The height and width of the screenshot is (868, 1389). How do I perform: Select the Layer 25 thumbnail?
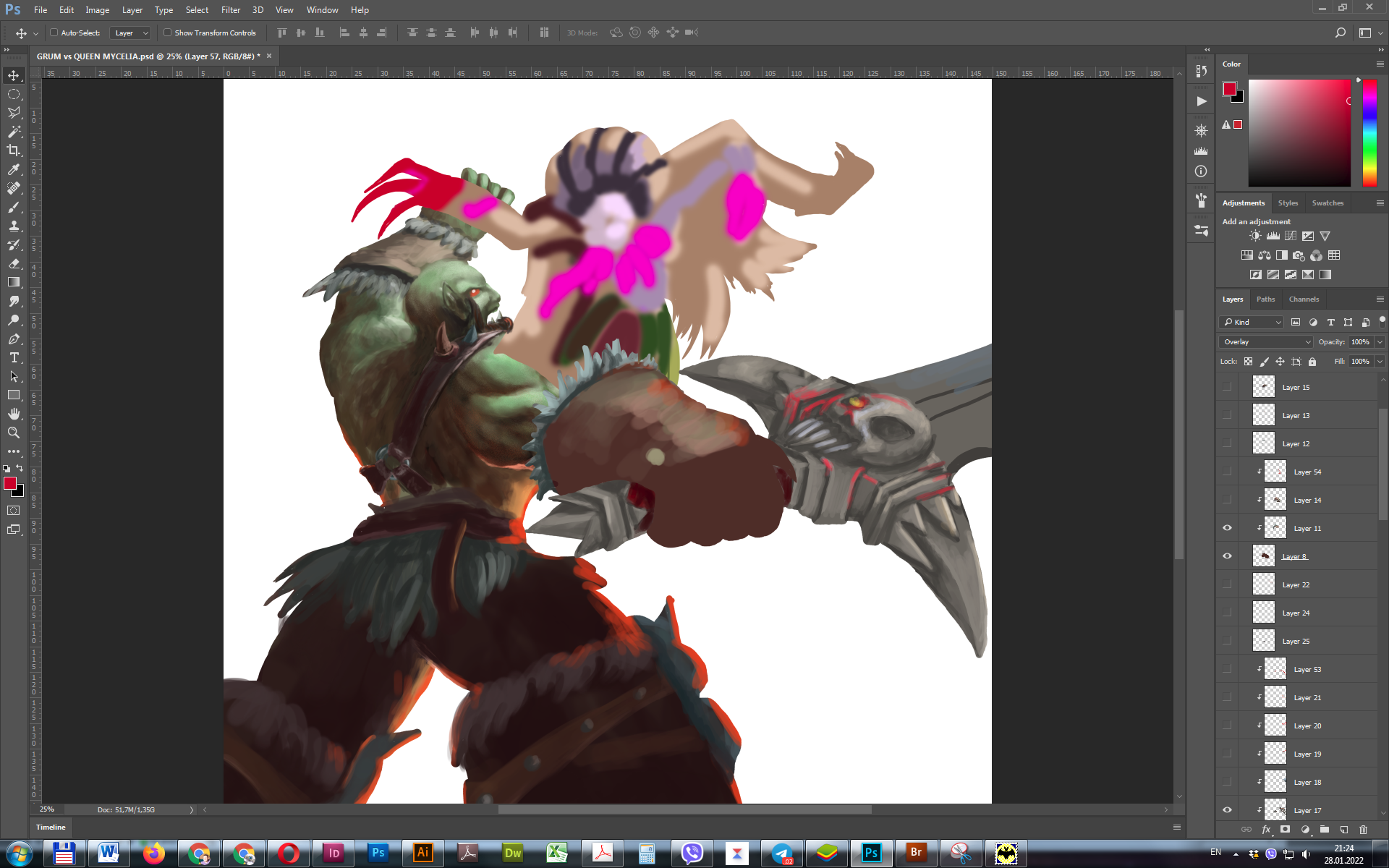coord(1263,641)
